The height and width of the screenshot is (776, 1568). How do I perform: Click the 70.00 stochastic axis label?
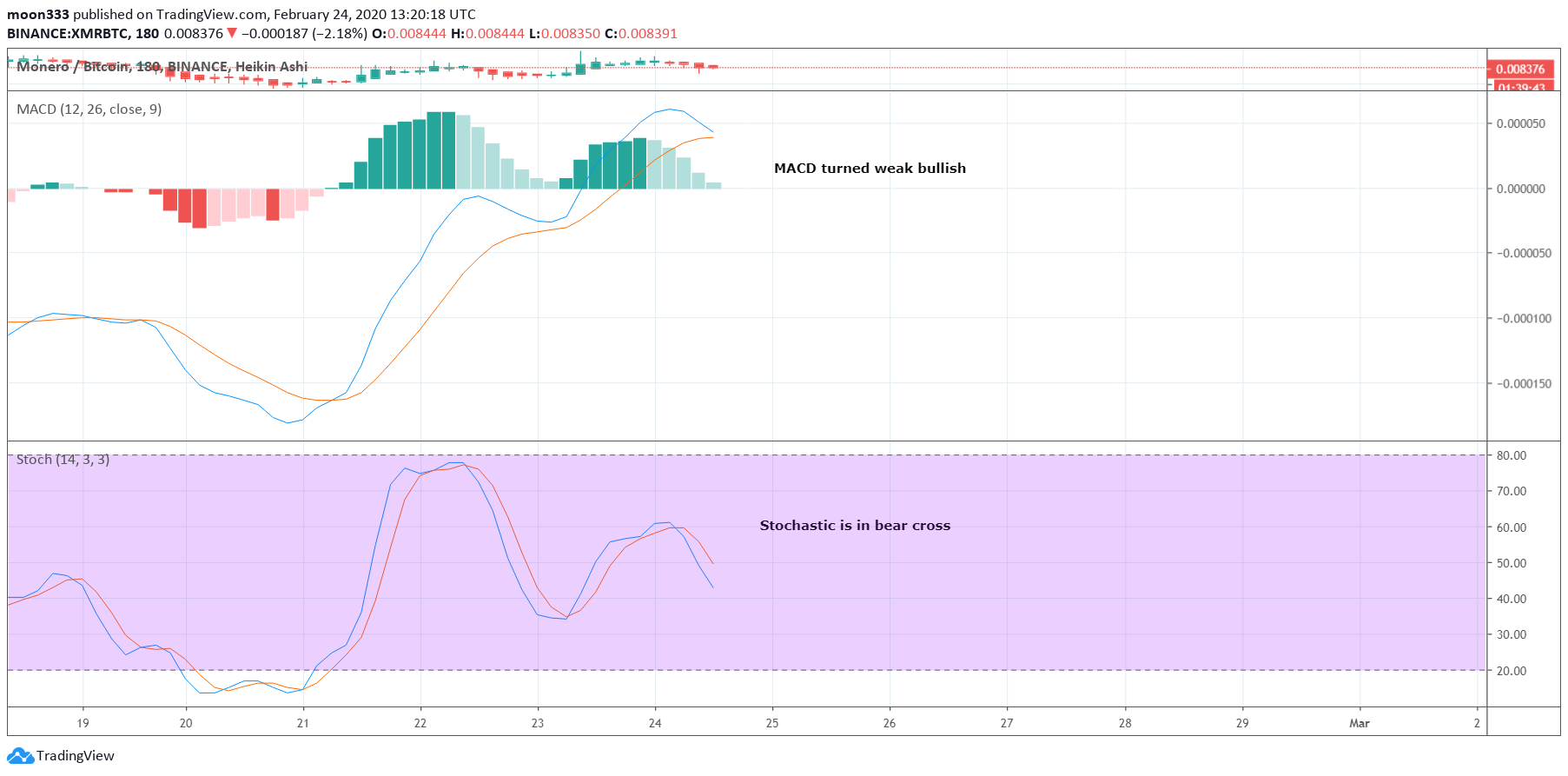coord(1512,491)
